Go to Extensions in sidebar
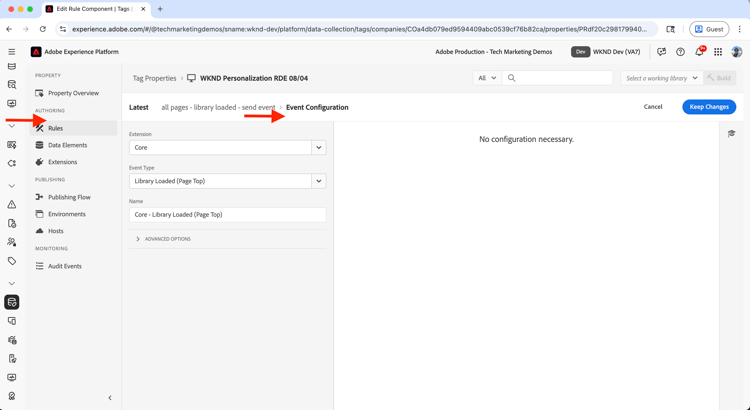The image size is (750, 410). pos(62,162)
